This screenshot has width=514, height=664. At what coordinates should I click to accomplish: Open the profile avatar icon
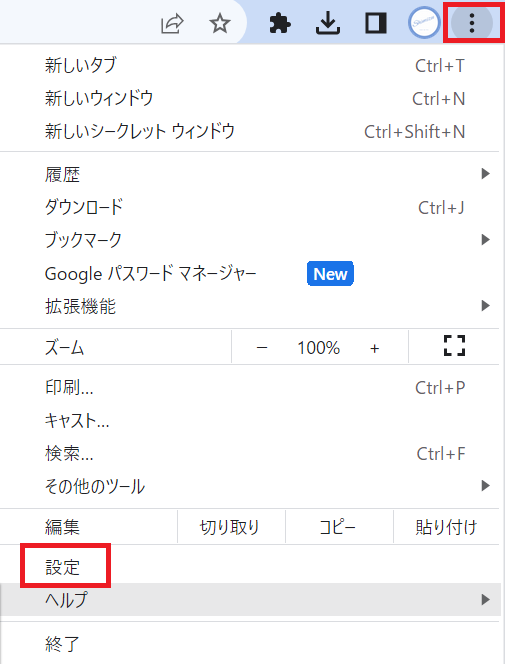[x=424, y=23]
